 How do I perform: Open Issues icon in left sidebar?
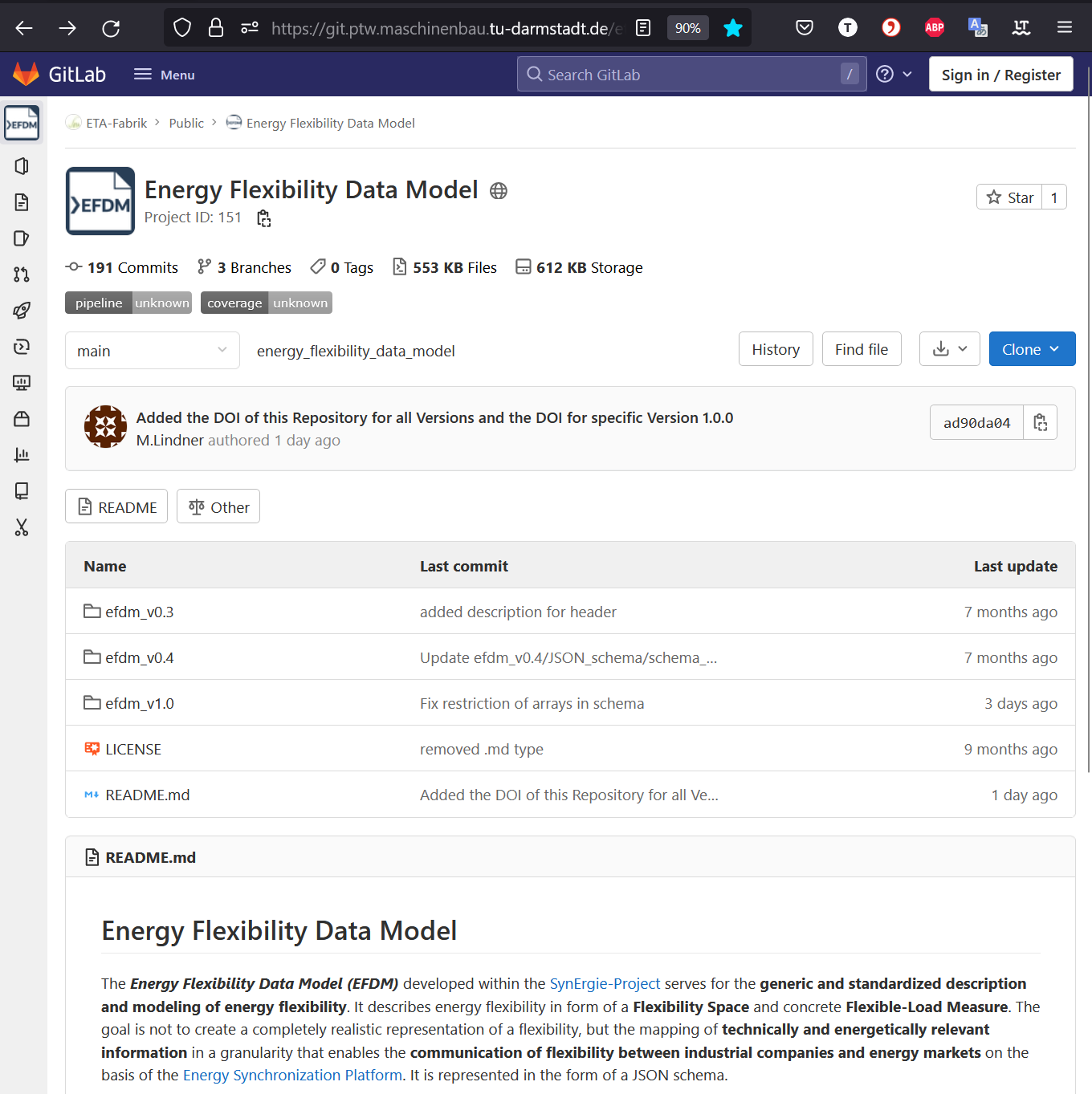pos(22,238)
